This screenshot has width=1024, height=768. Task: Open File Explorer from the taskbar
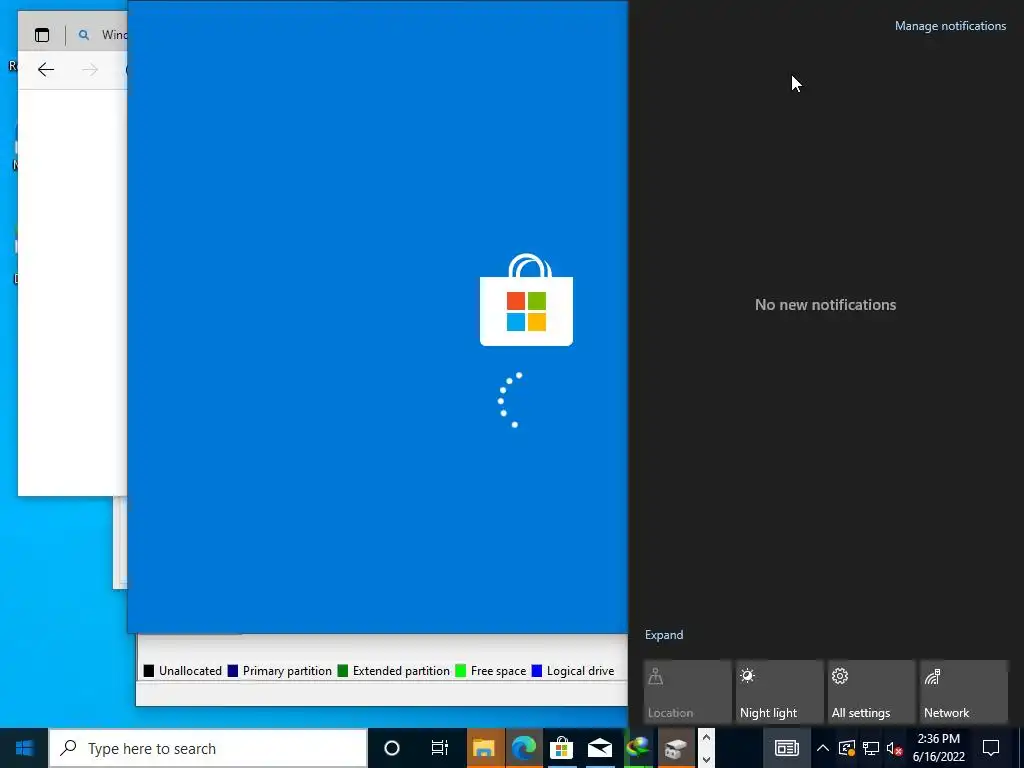pyautogui.click(x=484, y=748)
